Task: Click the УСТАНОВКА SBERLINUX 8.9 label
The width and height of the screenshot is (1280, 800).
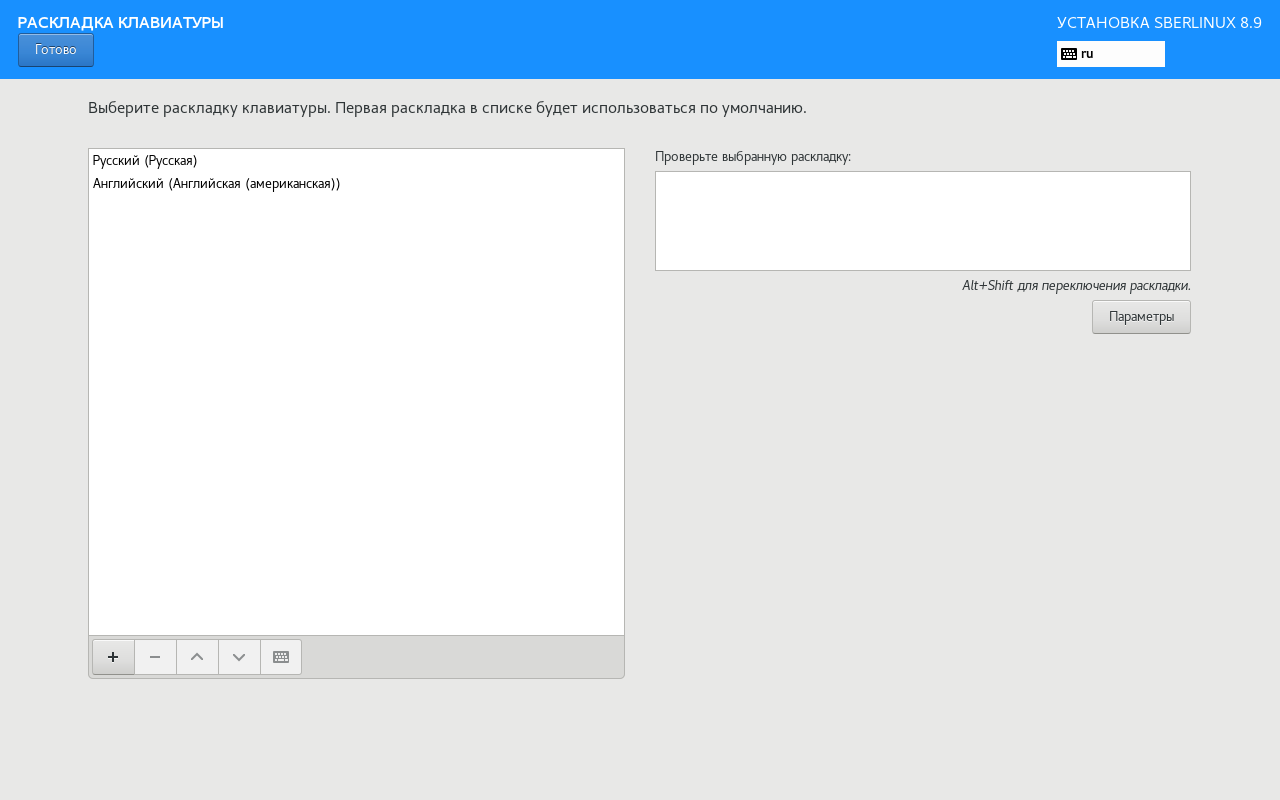Action: [x=1159, y=22]
